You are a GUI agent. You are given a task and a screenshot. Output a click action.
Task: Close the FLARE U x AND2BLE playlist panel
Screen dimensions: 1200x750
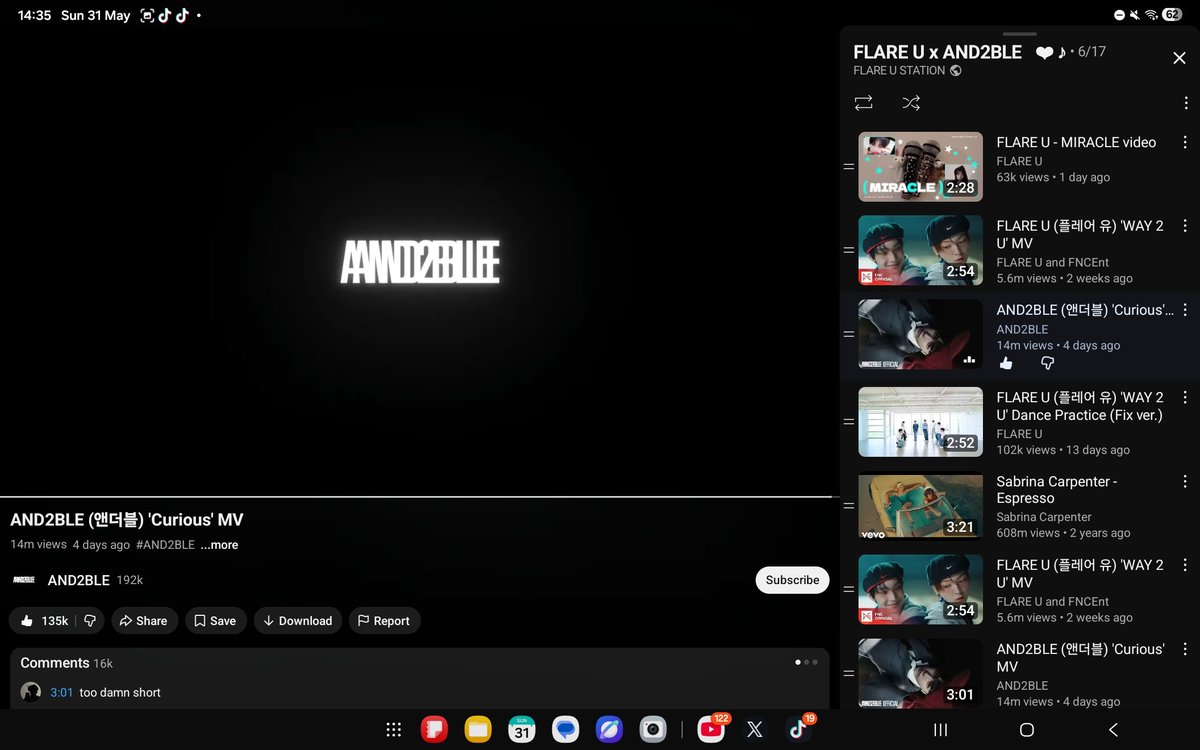(1179, 58)
